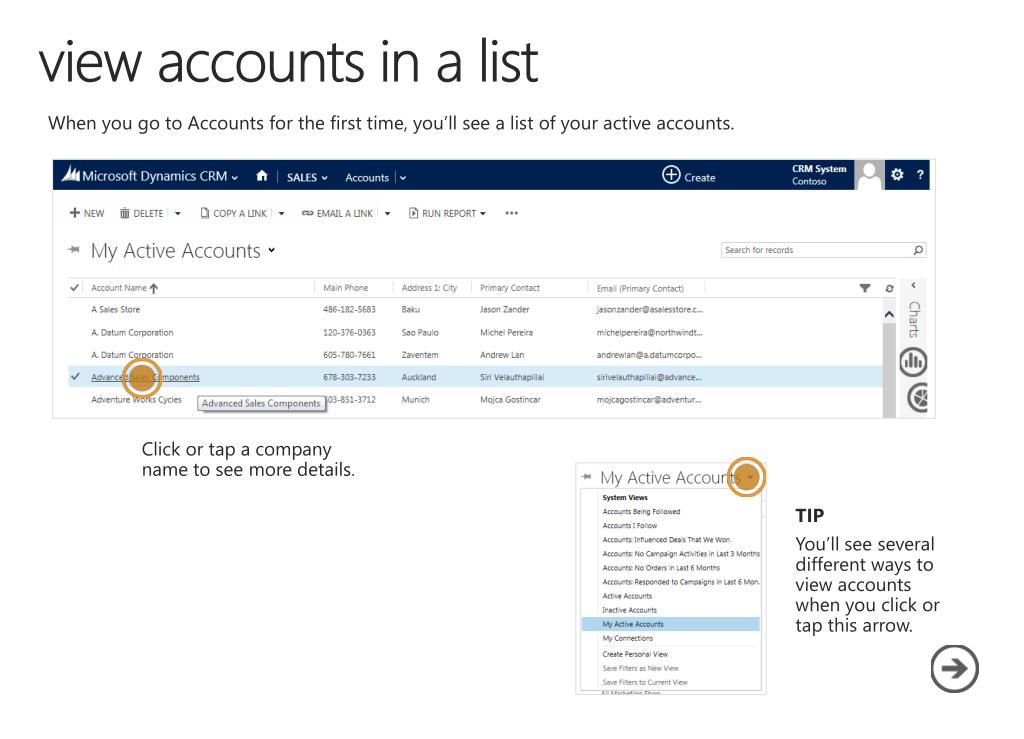The image size is (1024, 739).
Task: Open A. Datum Corporation in Sao Paulo
Action: pyautogui.click(x=132, y=332)
